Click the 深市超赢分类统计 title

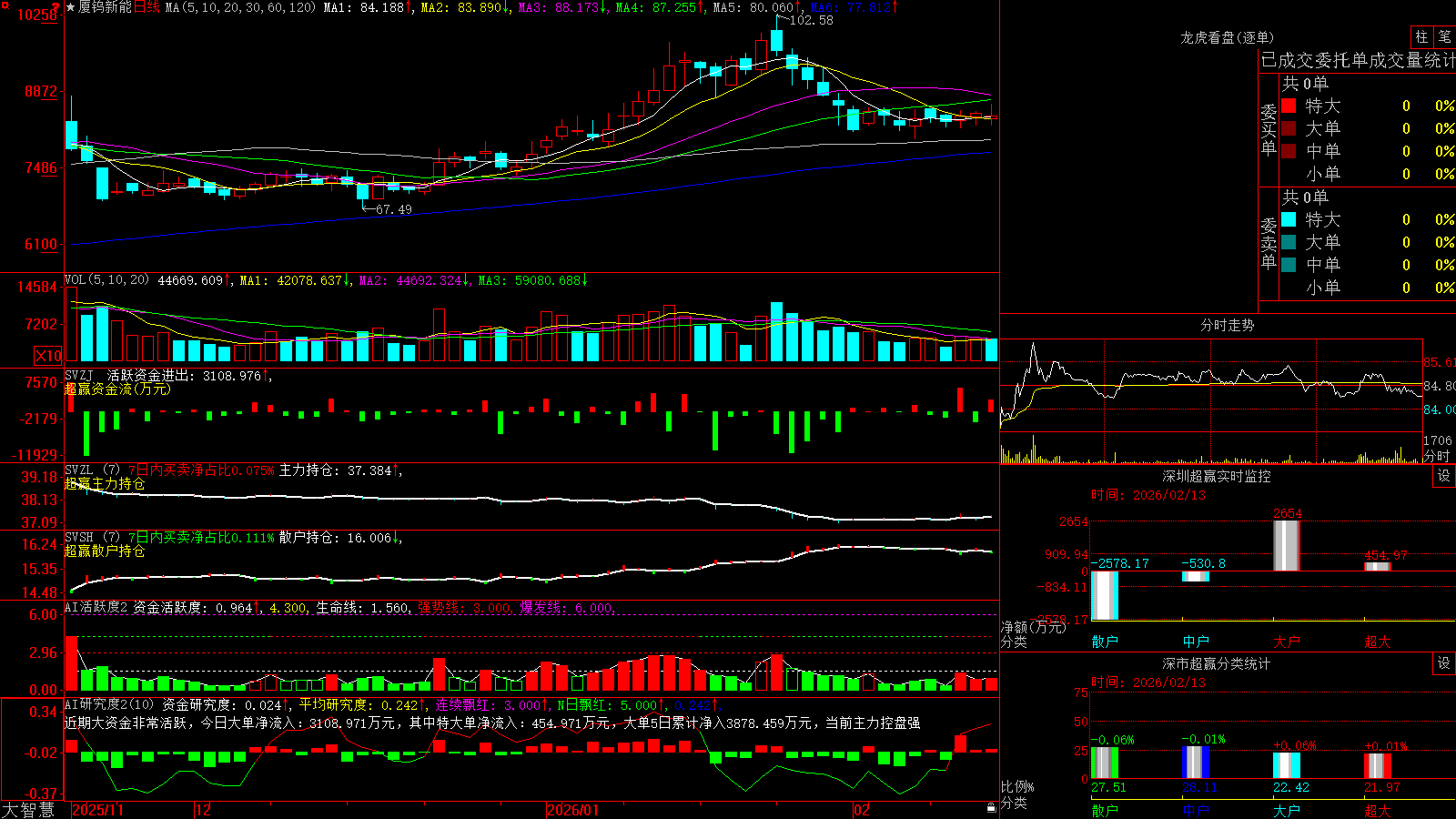(1217, 663)
